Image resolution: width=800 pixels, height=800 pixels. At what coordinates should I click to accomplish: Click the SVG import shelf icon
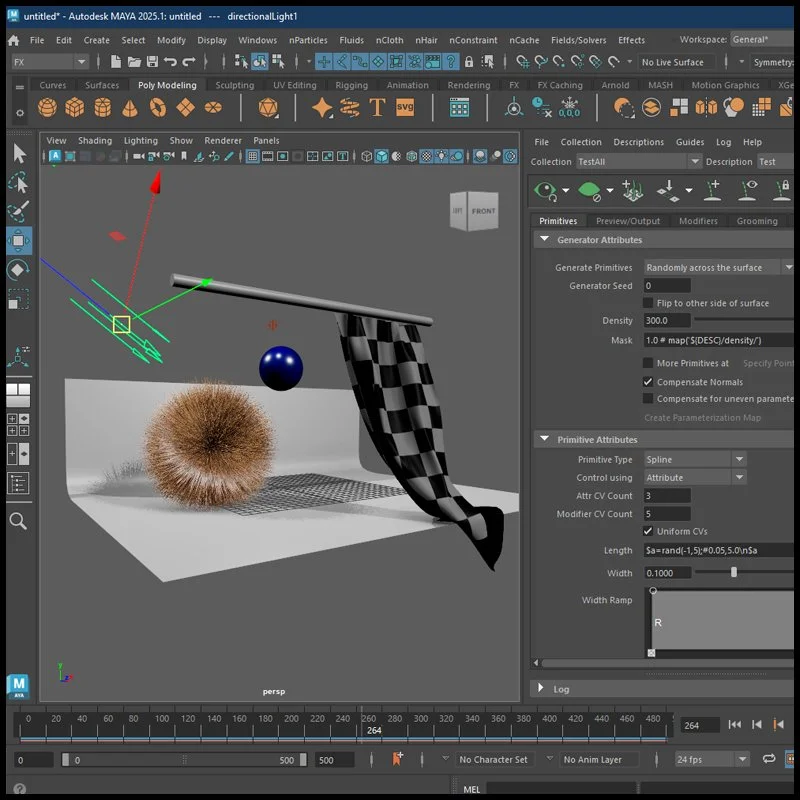pos(405,108)
